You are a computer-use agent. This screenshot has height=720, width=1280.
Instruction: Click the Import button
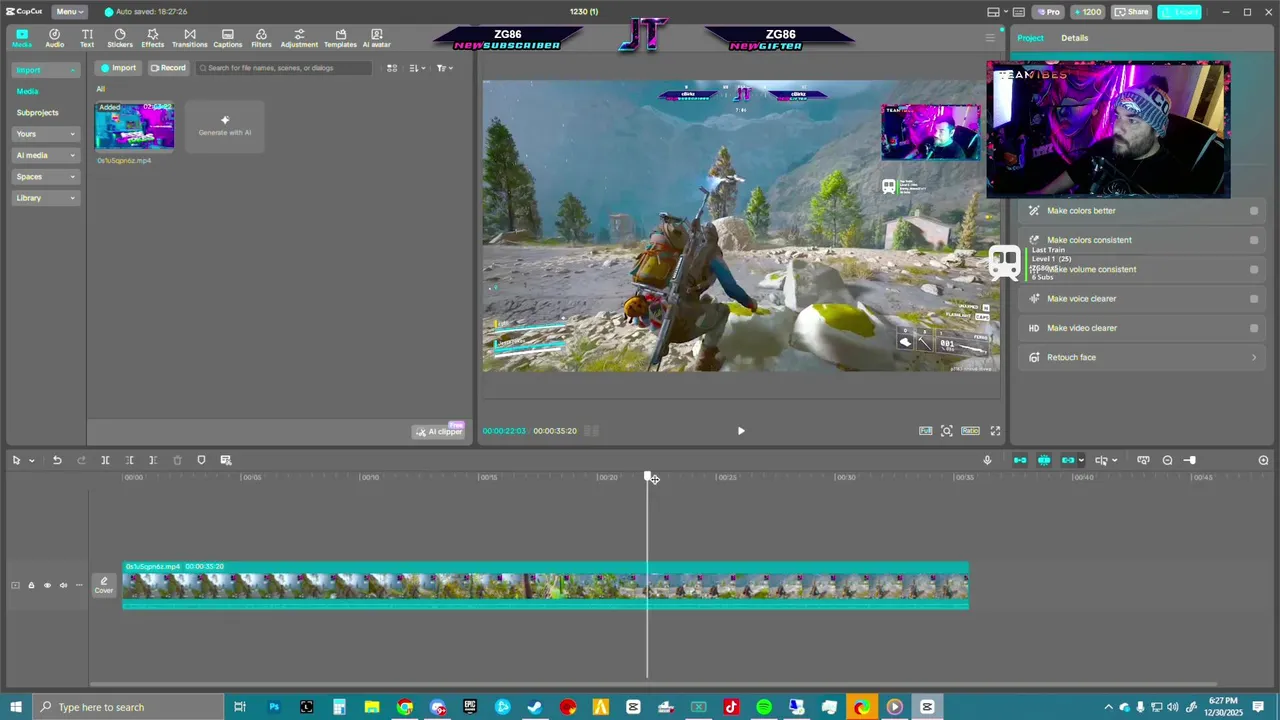(118, 68)
